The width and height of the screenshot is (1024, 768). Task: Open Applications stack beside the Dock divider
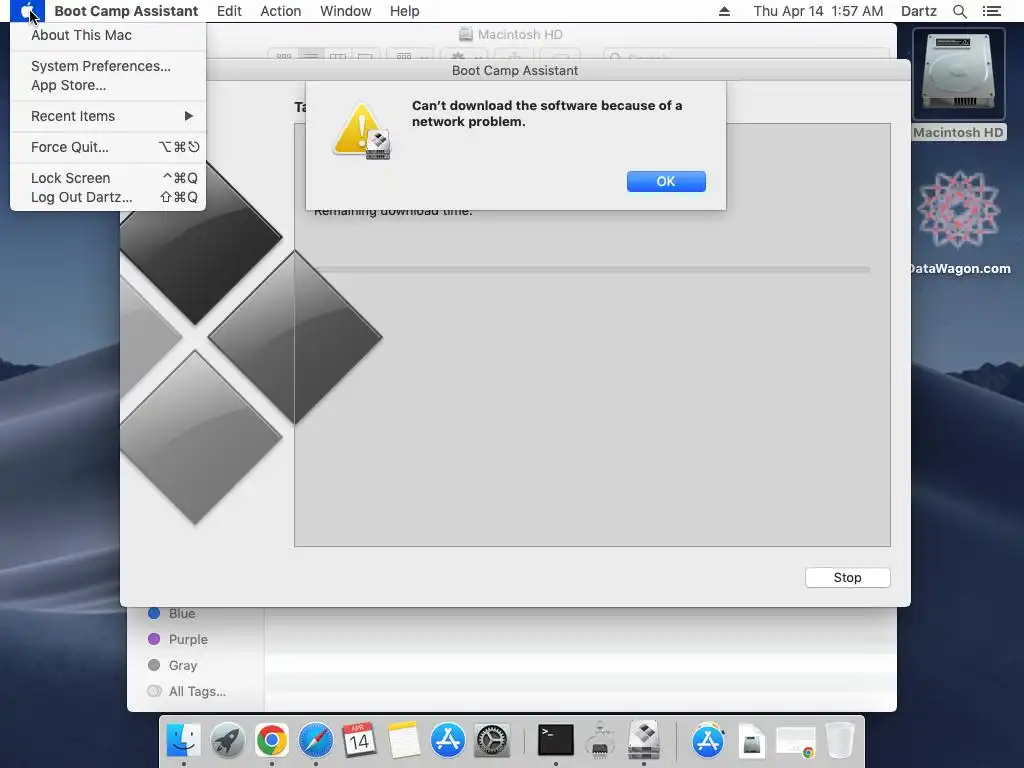[708, 741]
